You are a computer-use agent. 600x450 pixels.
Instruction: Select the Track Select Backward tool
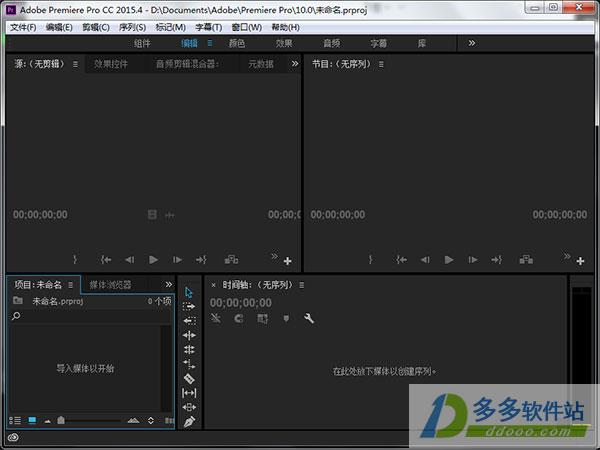click(189, 321)
